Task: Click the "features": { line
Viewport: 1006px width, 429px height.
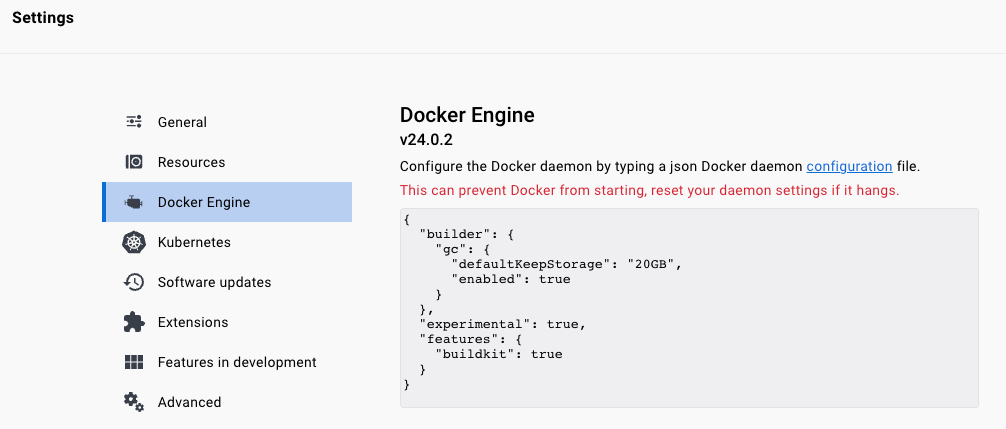Action: [472, 339]
